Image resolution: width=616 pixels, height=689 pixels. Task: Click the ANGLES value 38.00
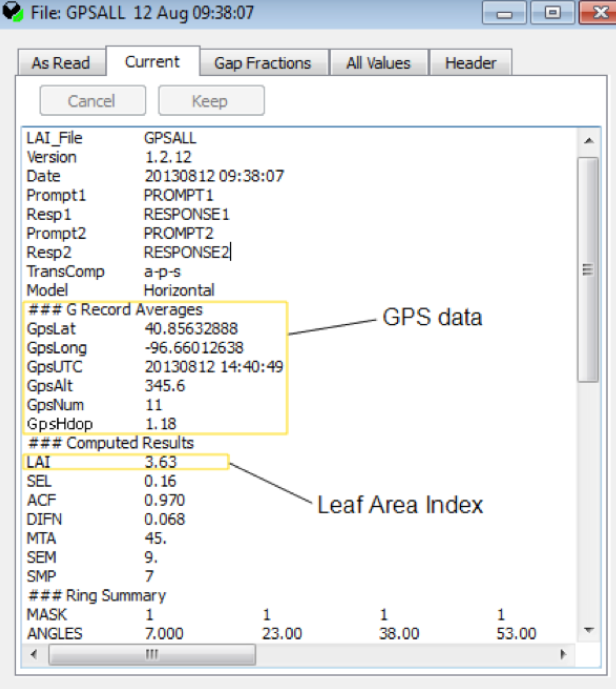(x=399, y=634)
